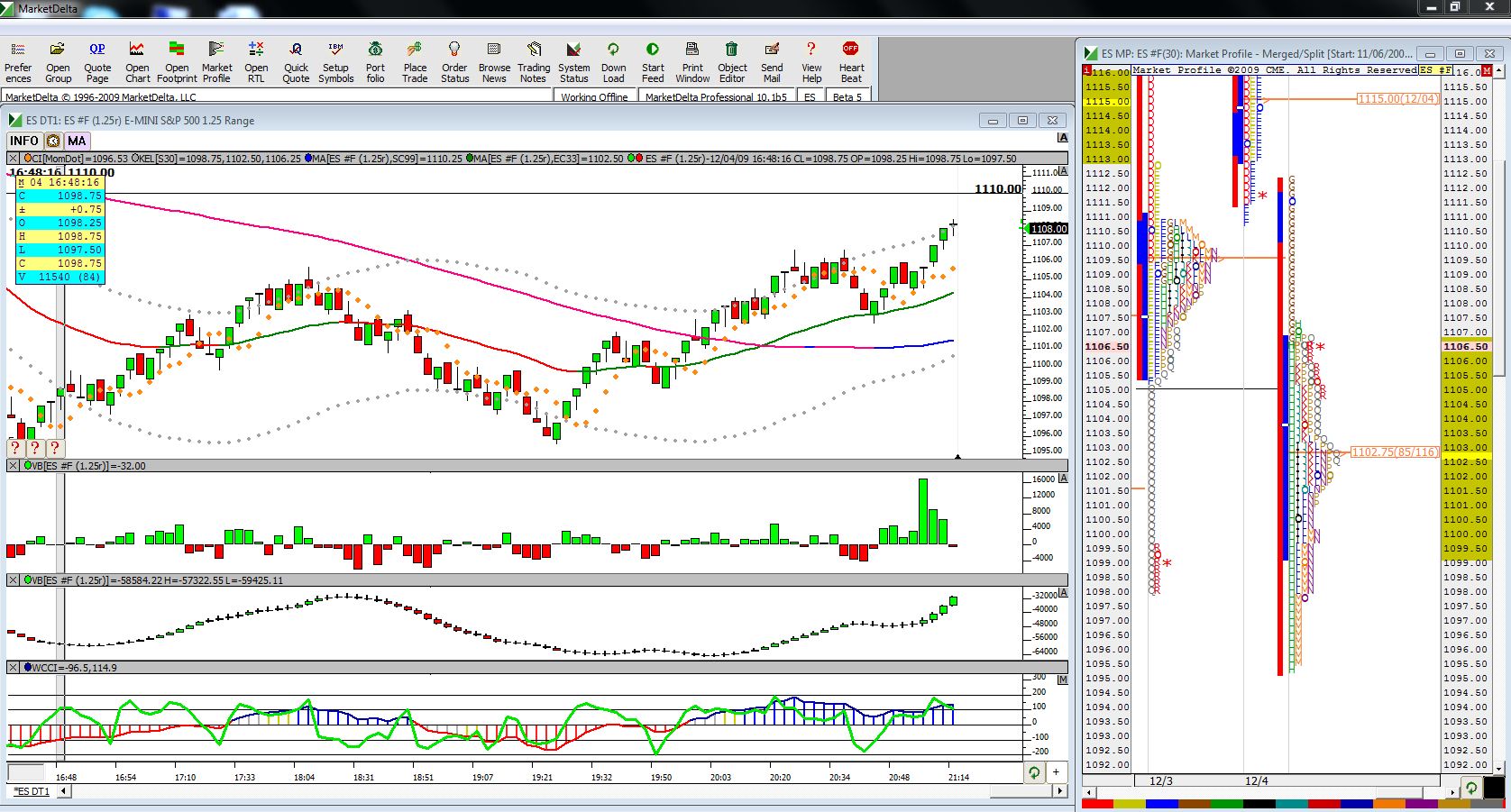Screen dimensions: 1511x812
Task: Click the INFO button in chart
Action: tap(24, 141)
